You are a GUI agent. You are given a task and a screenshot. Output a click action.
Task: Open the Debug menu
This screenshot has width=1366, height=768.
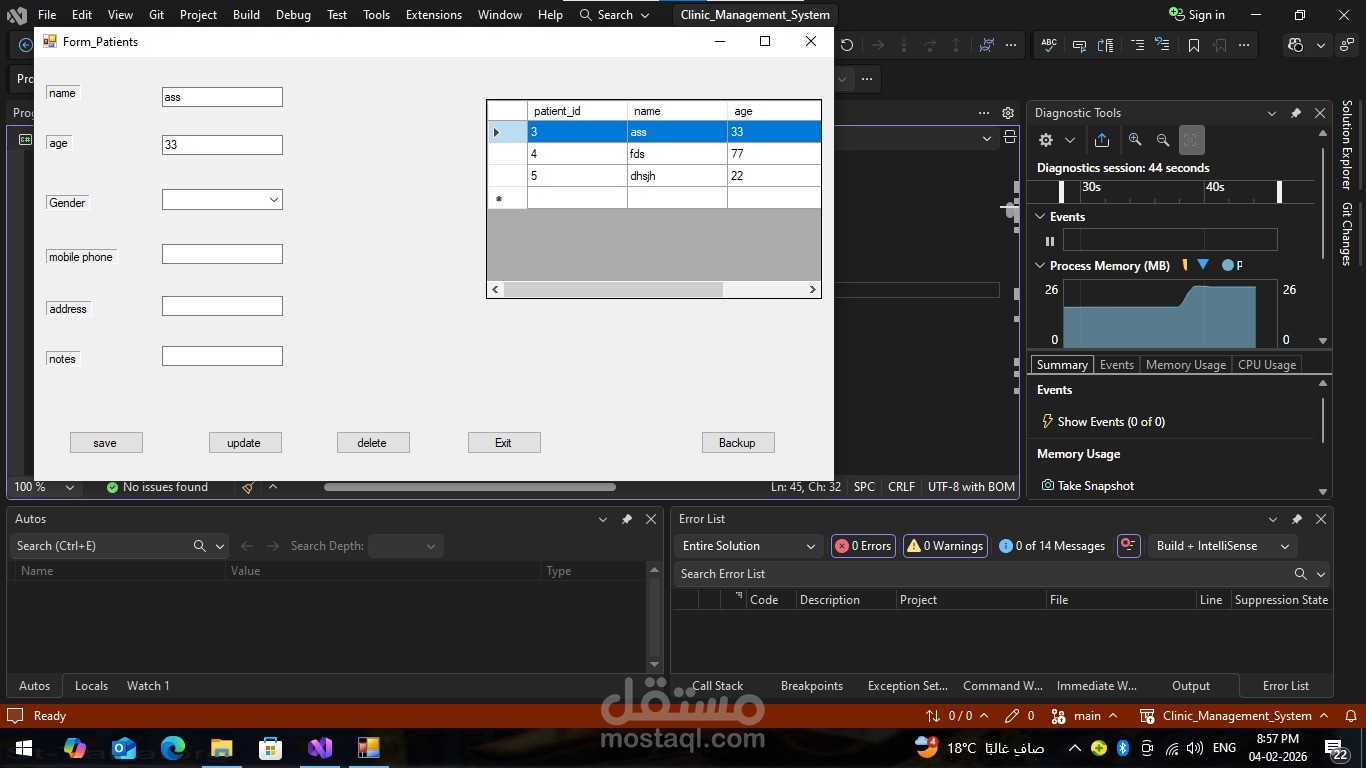[x=293, y=15]
